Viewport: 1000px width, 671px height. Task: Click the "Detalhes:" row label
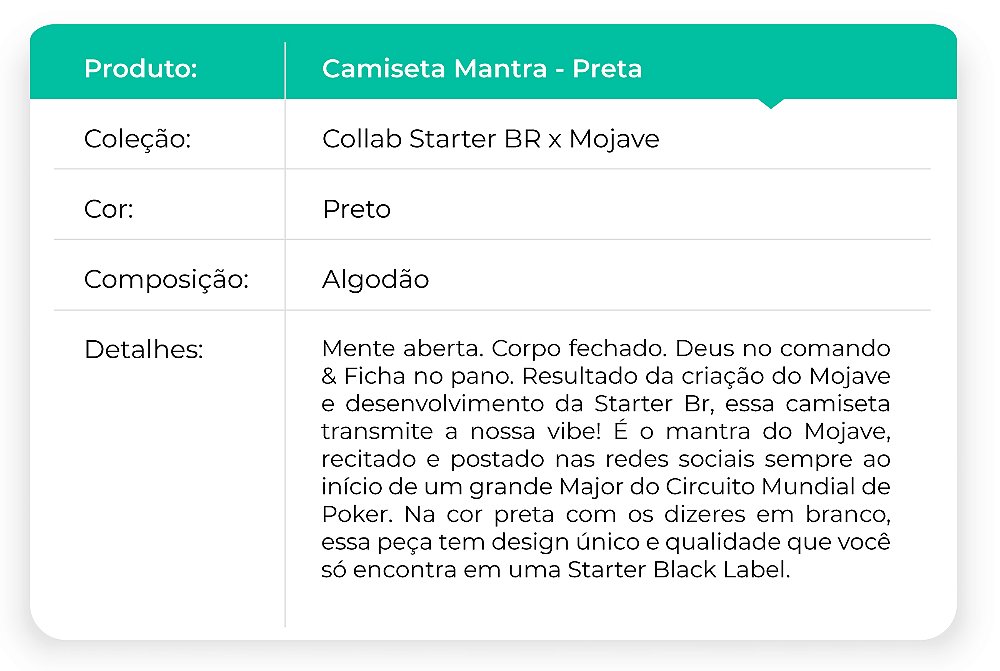pyautogui.click(x=143, y=350)
